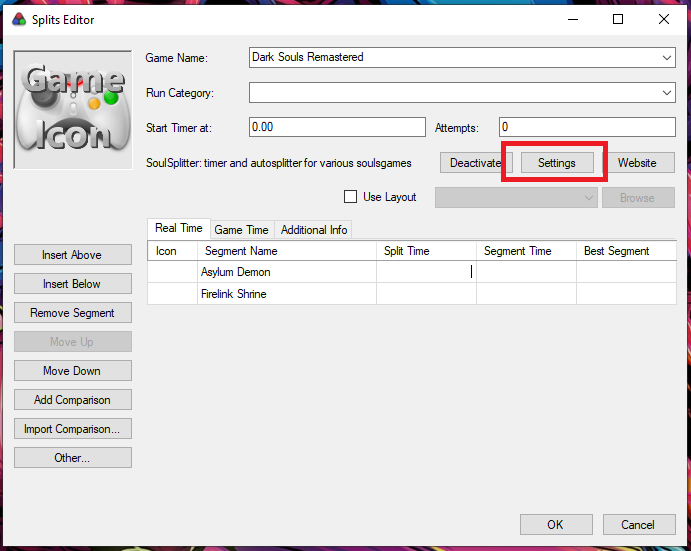Enable the Use Layout checkbox

point(350,197)
